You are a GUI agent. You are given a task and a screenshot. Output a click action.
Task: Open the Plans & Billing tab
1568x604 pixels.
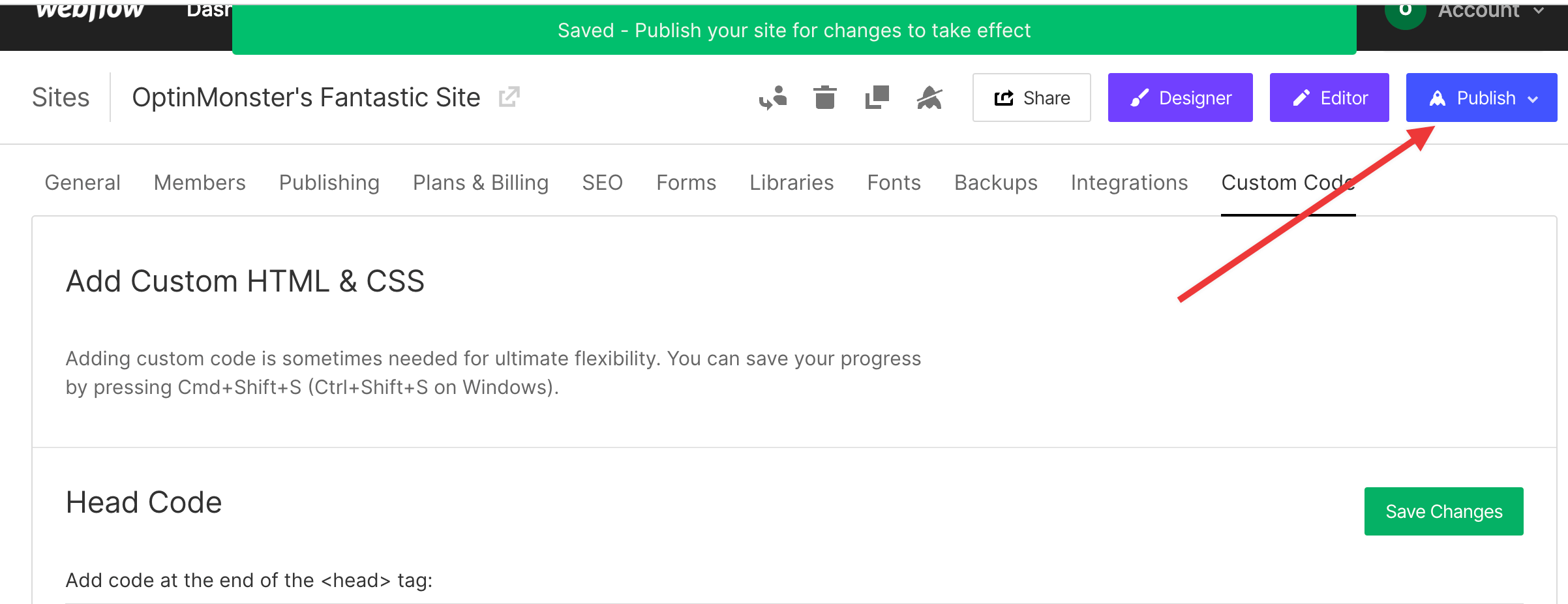480,183
